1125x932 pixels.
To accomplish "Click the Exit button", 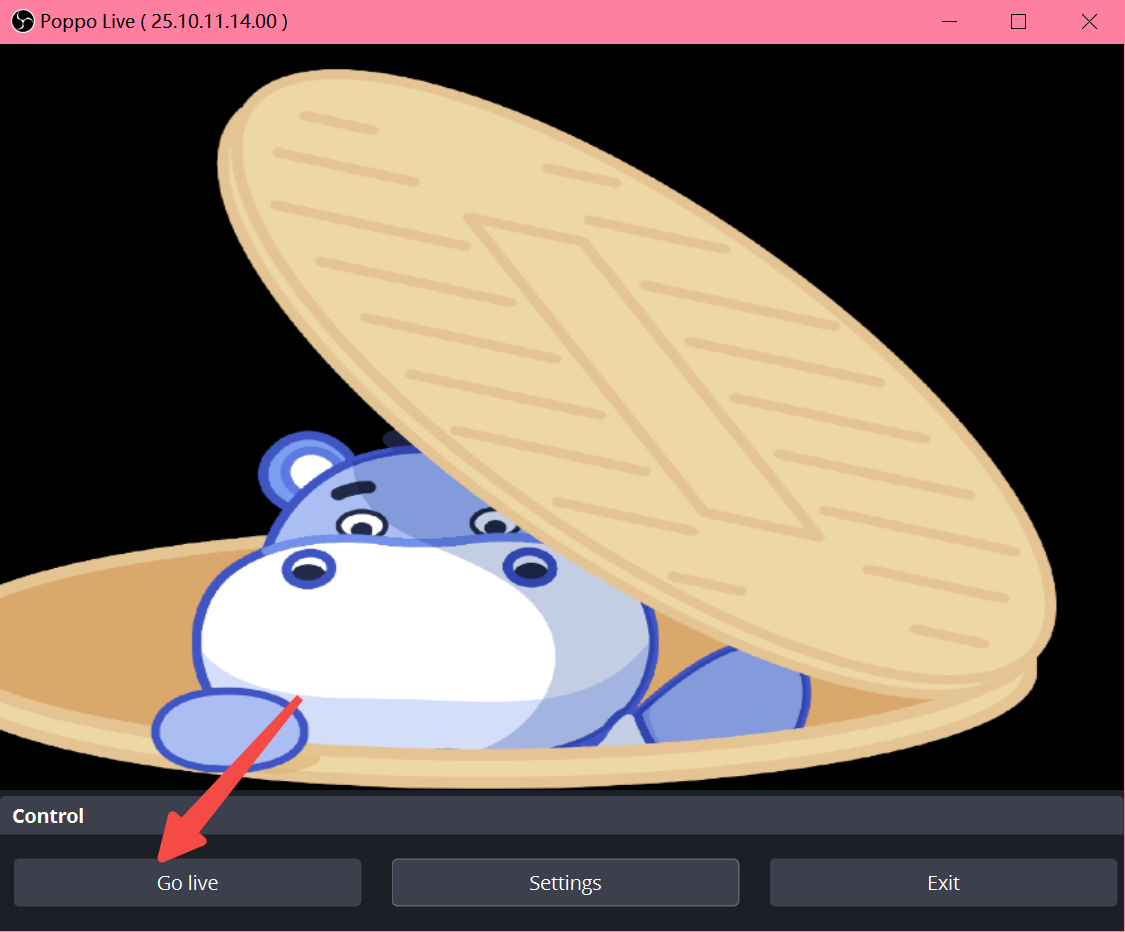I will pos(943,882).
